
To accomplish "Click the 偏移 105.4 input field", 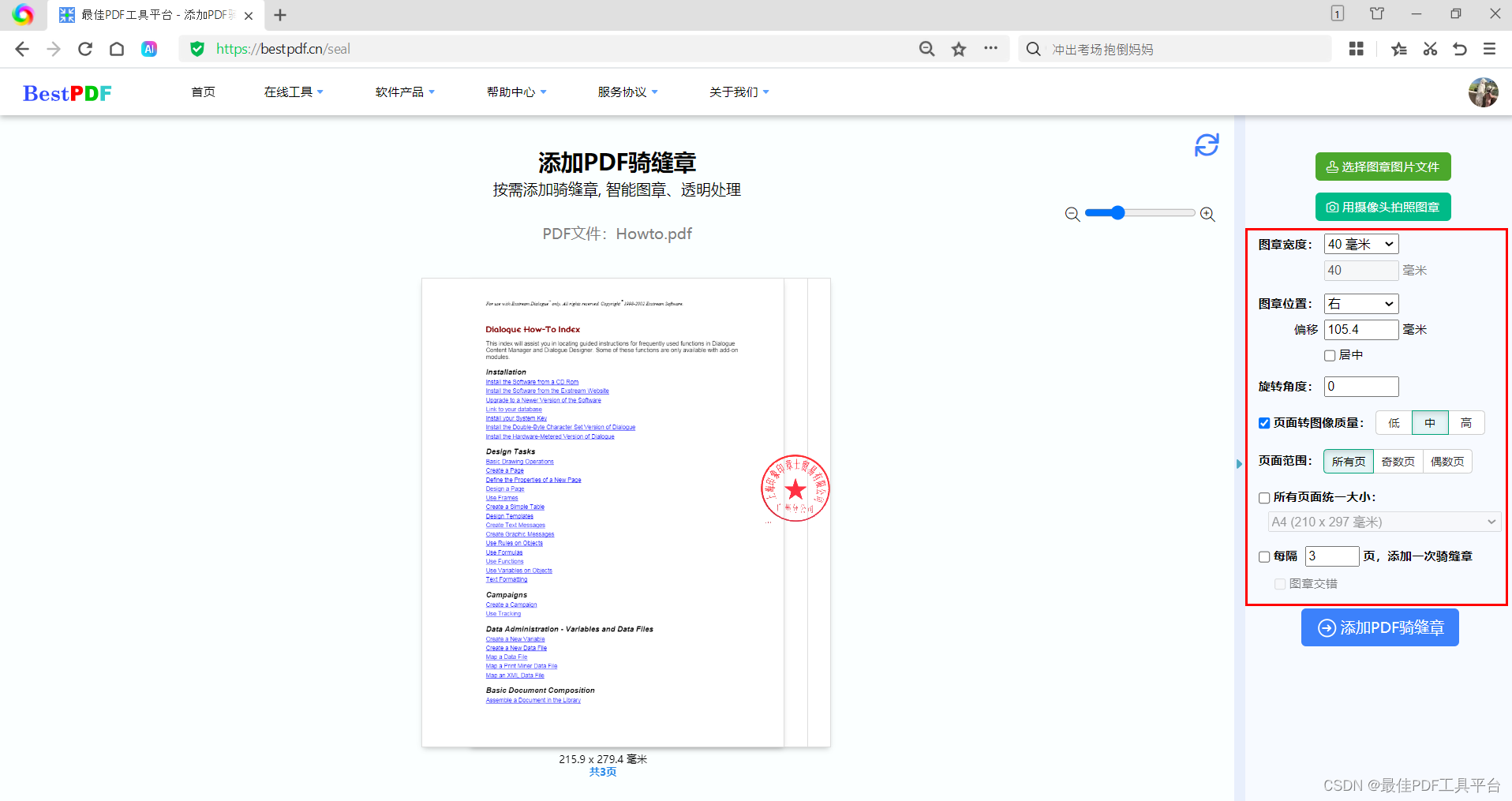I will [x=1361, y=330].
